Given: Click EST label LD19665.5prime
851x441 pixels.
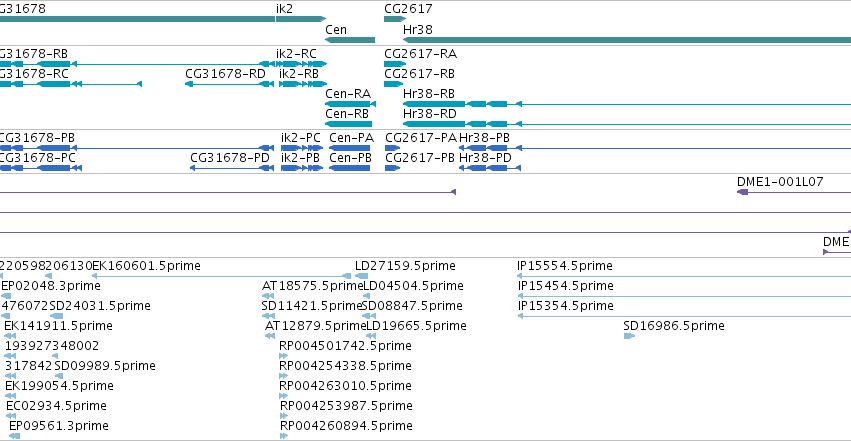Looking at the screenshot, I should point(416,326).
